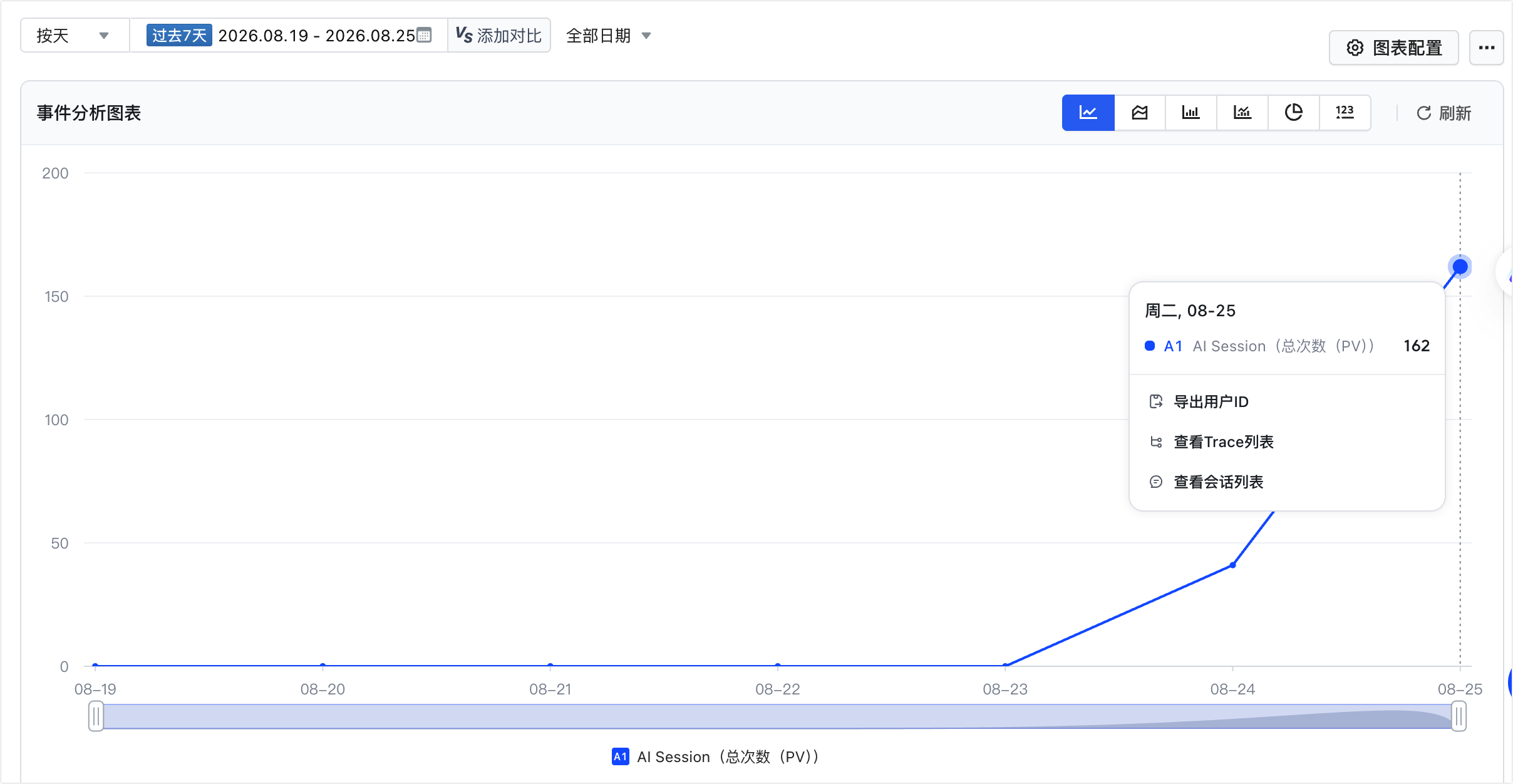Open 图表配置 chart settings
Image resolution: width=1513 pixels, height=784 pixels.
click(1394, 48)
